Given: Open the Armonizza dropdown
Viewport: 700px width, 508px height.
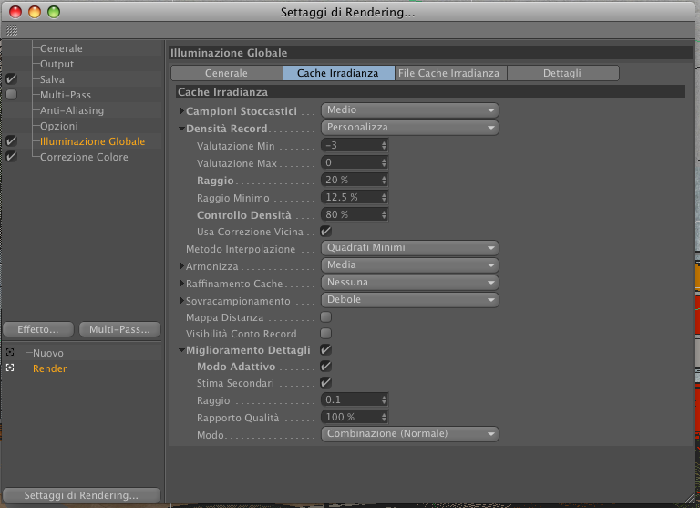Looking at the screenshot, I should (x=410, y=265).
